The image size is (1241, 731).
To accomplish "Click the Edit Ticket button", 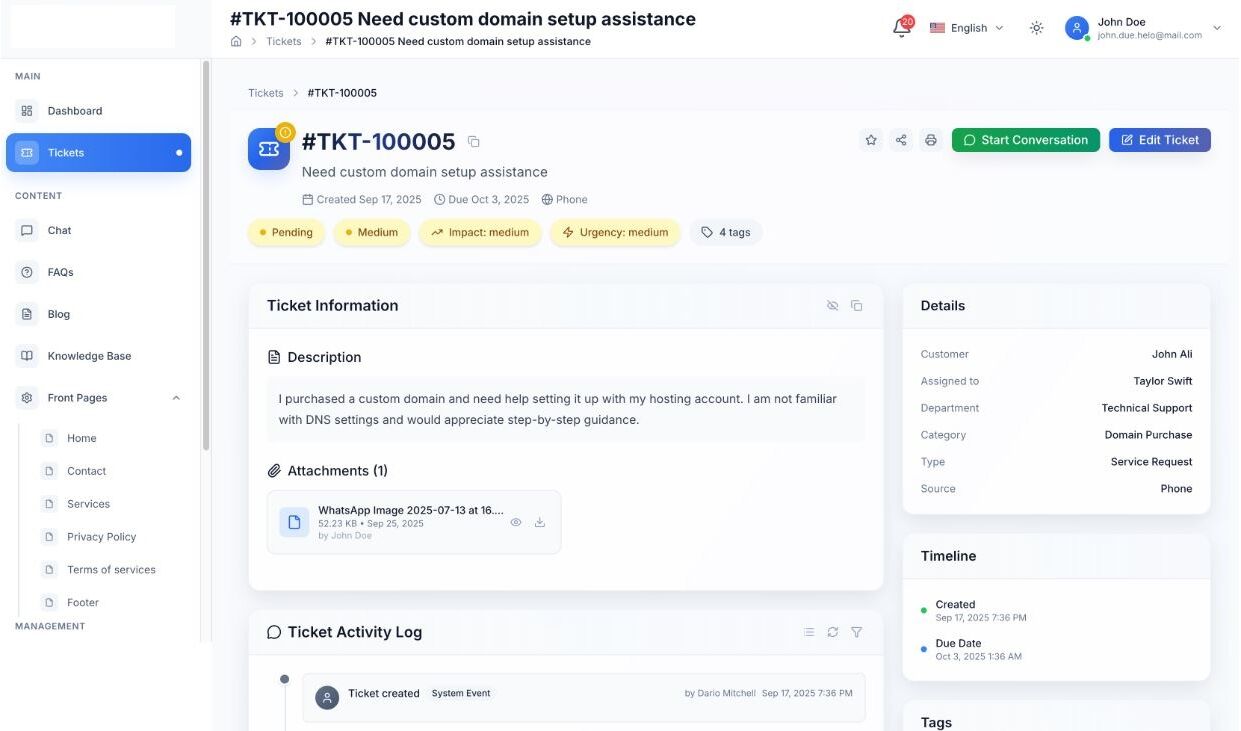I will [x=1159, y=140].
